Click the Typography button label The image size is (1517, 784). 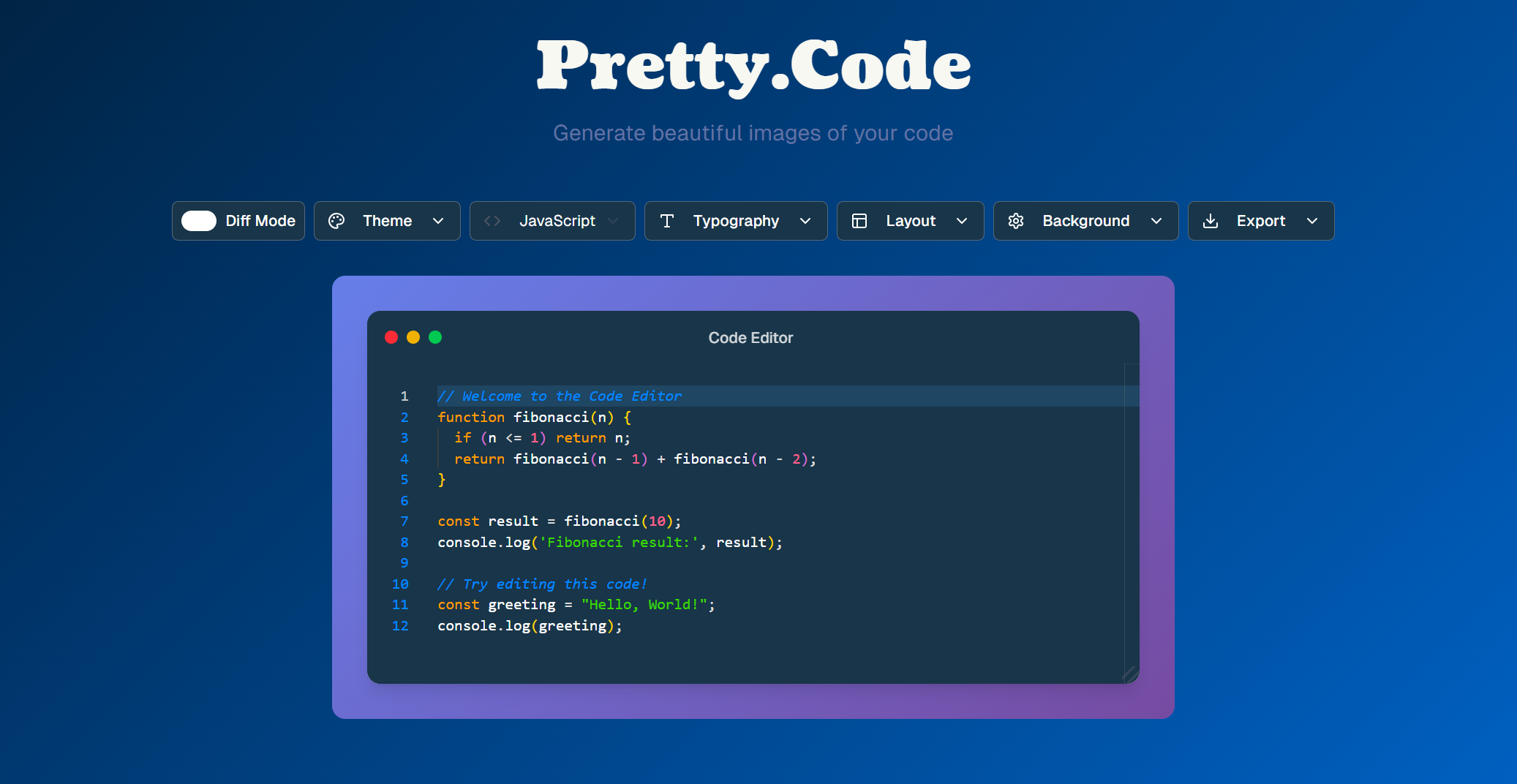point(736,221)
